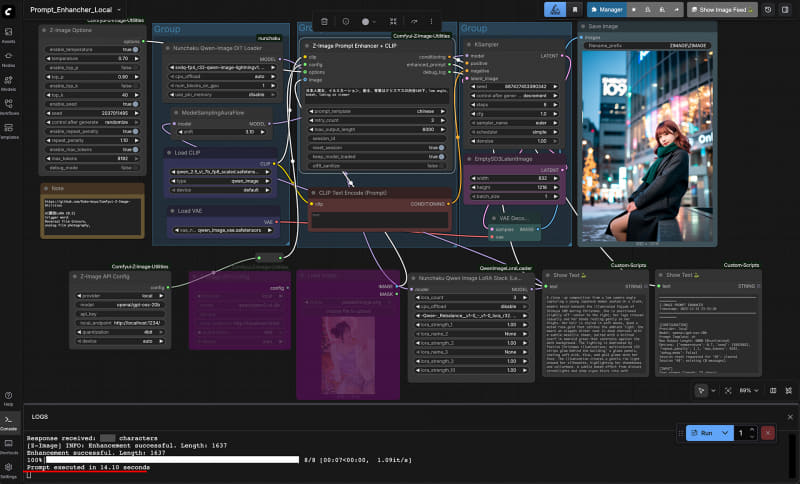The width and height of the screenshot is (800, 484).
Task: Click the bookmark icon in the top bar
Action: [575, 10]
